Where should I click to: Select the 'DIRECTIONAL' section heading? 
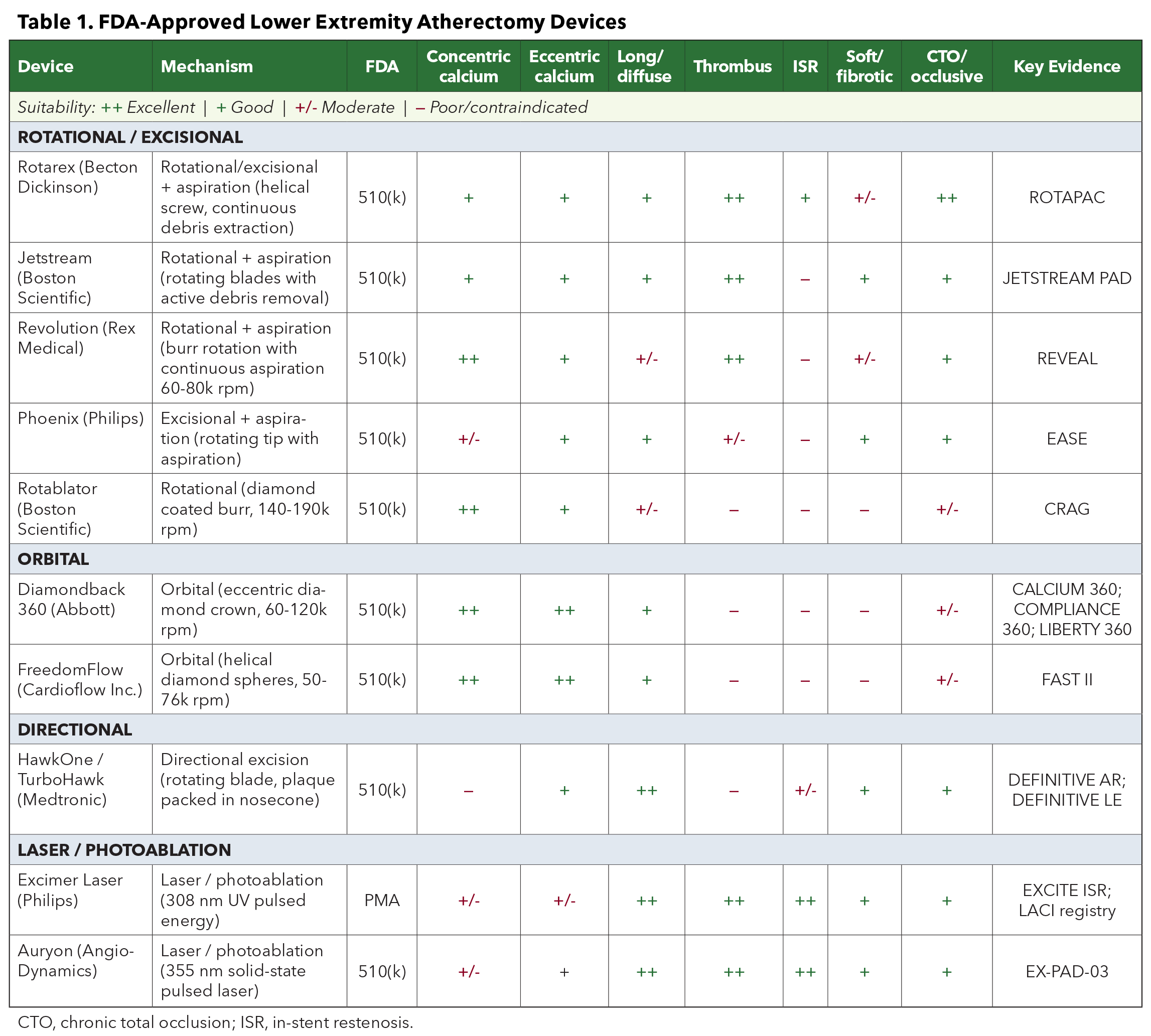tap(75, 729)
